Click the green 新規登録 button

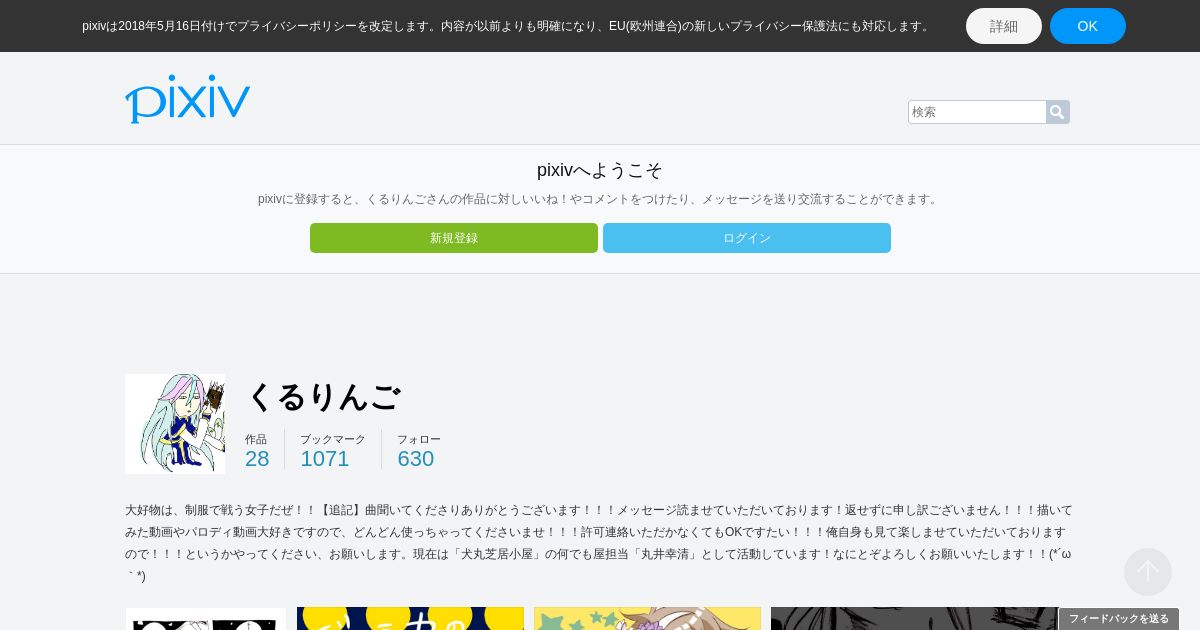454,238
